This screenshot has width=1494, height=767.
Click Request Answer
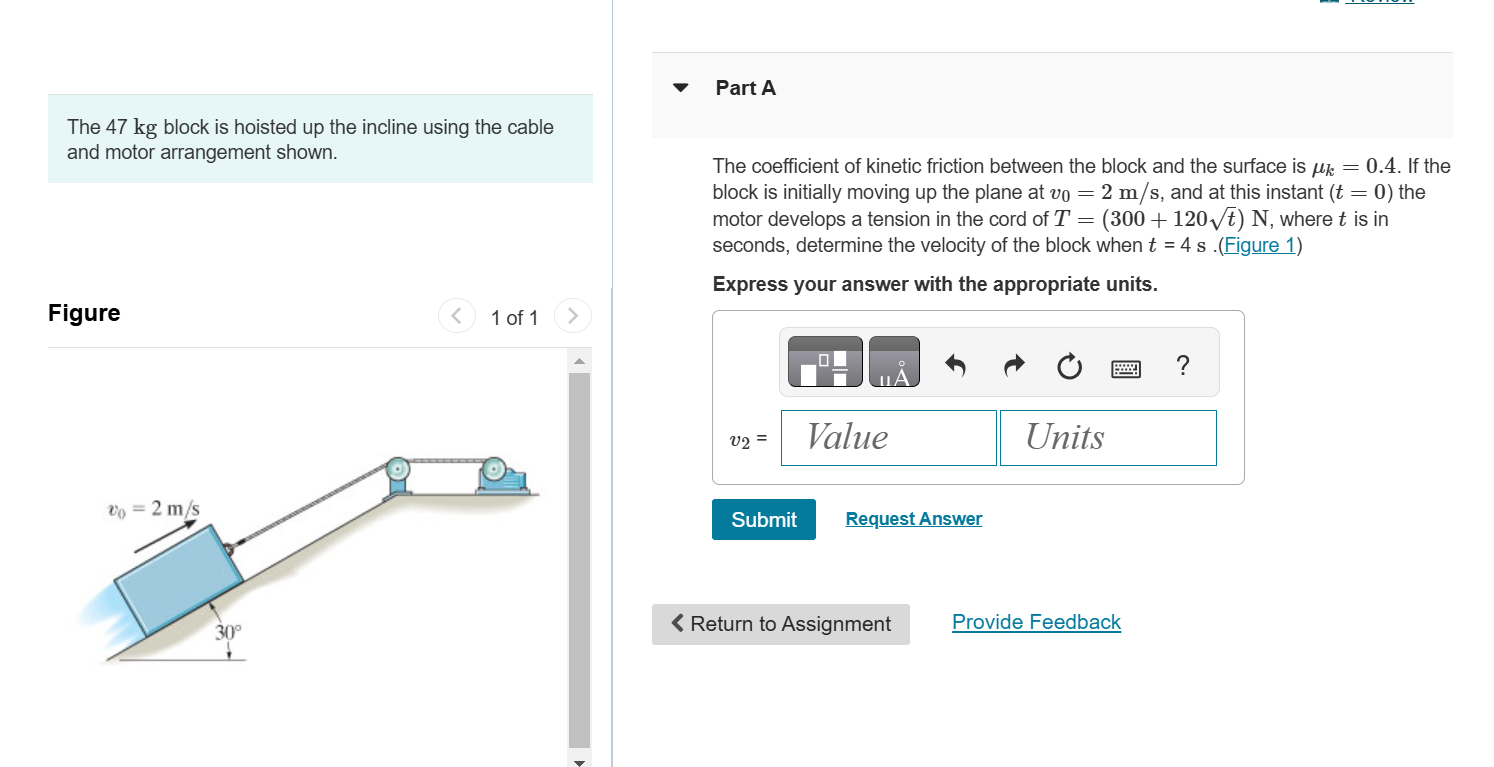click(x=912, y=518)
